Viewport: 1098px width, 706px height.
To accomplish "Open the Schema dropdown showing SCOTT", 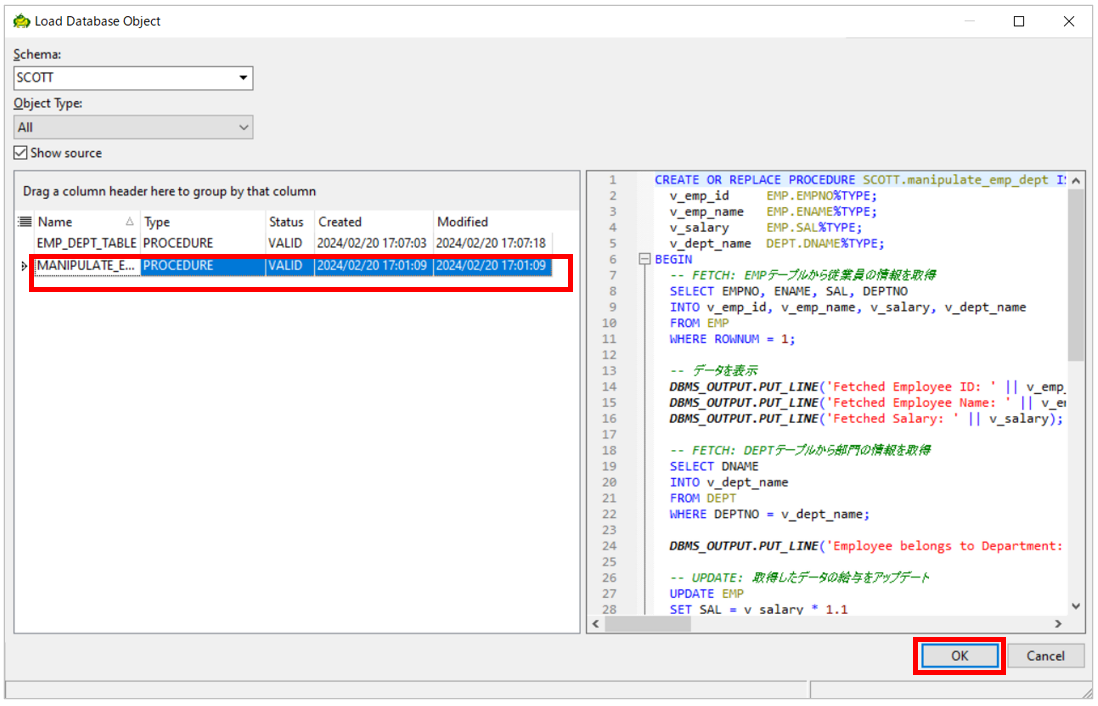I will pos(242,77).
